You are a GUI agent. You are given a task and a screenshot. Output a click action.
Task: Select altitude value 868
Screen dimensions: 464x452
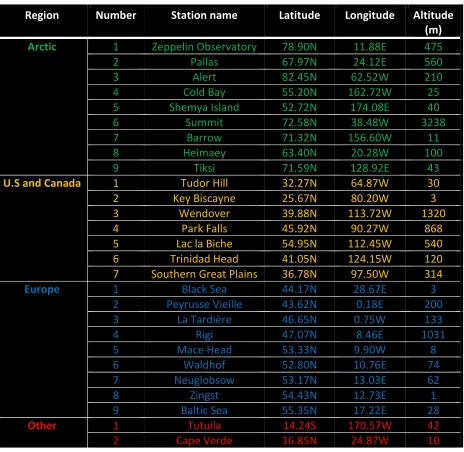433,229
